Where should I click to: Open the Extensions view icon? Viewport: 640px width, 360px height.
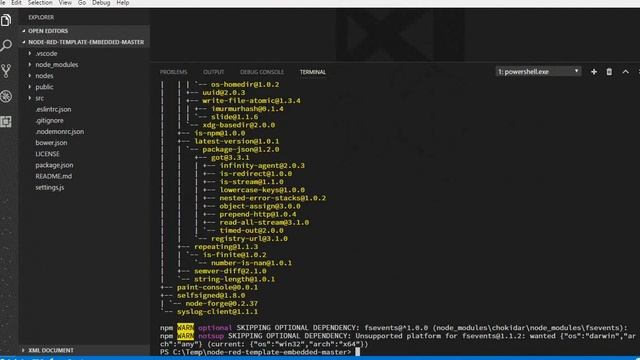(x=6, y=122)
